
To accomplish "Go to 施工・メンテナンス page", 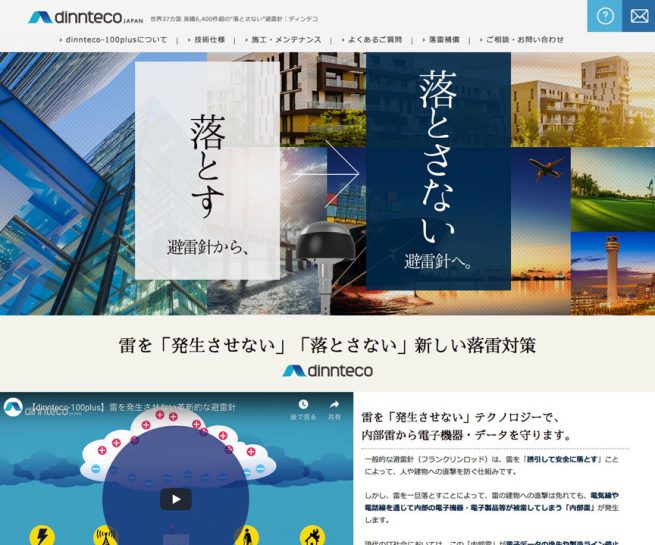I will coord(286,40).
